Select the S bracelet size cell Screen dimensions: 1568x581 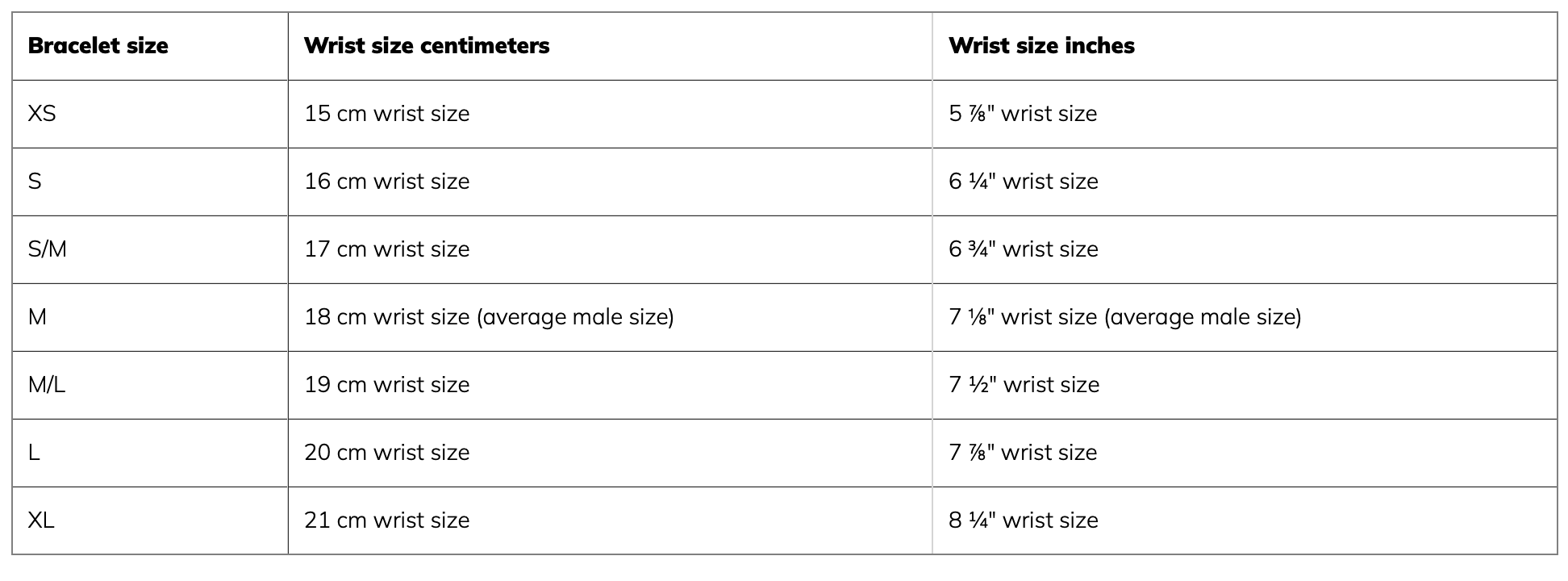[x=35, y=182]
